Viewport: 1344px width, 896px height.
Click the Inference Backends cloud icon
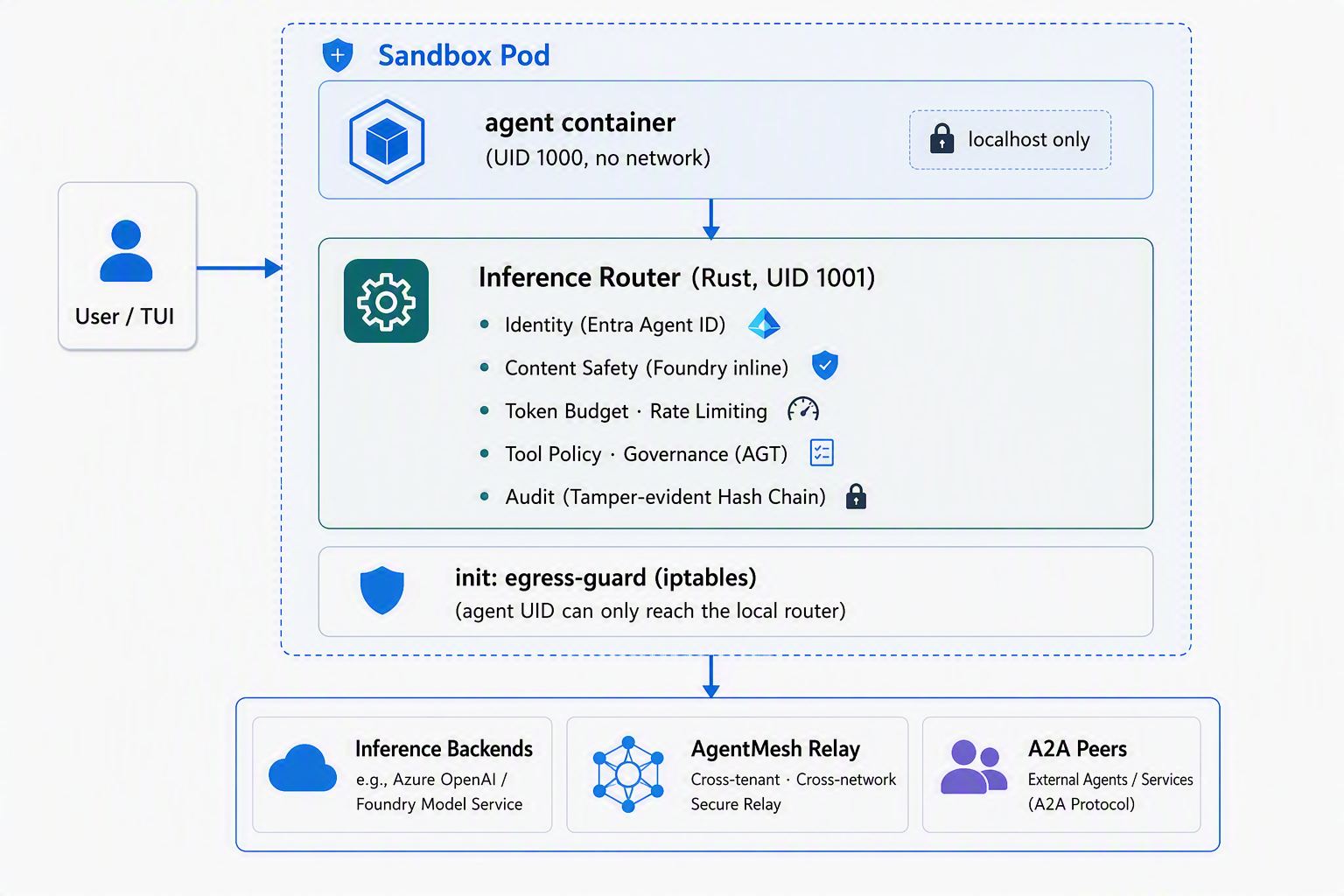pyautogui.click(x=303, y=768)
